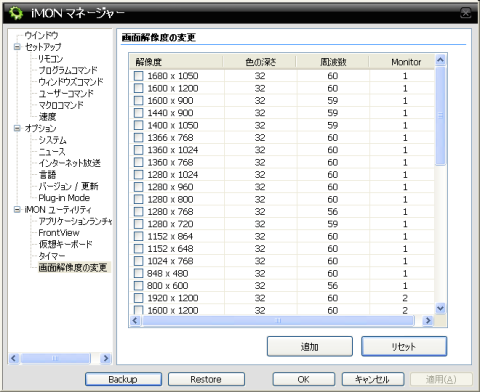
Task: Tick the 1600 x 900 checkbox
Action: (x=138, y=101)
